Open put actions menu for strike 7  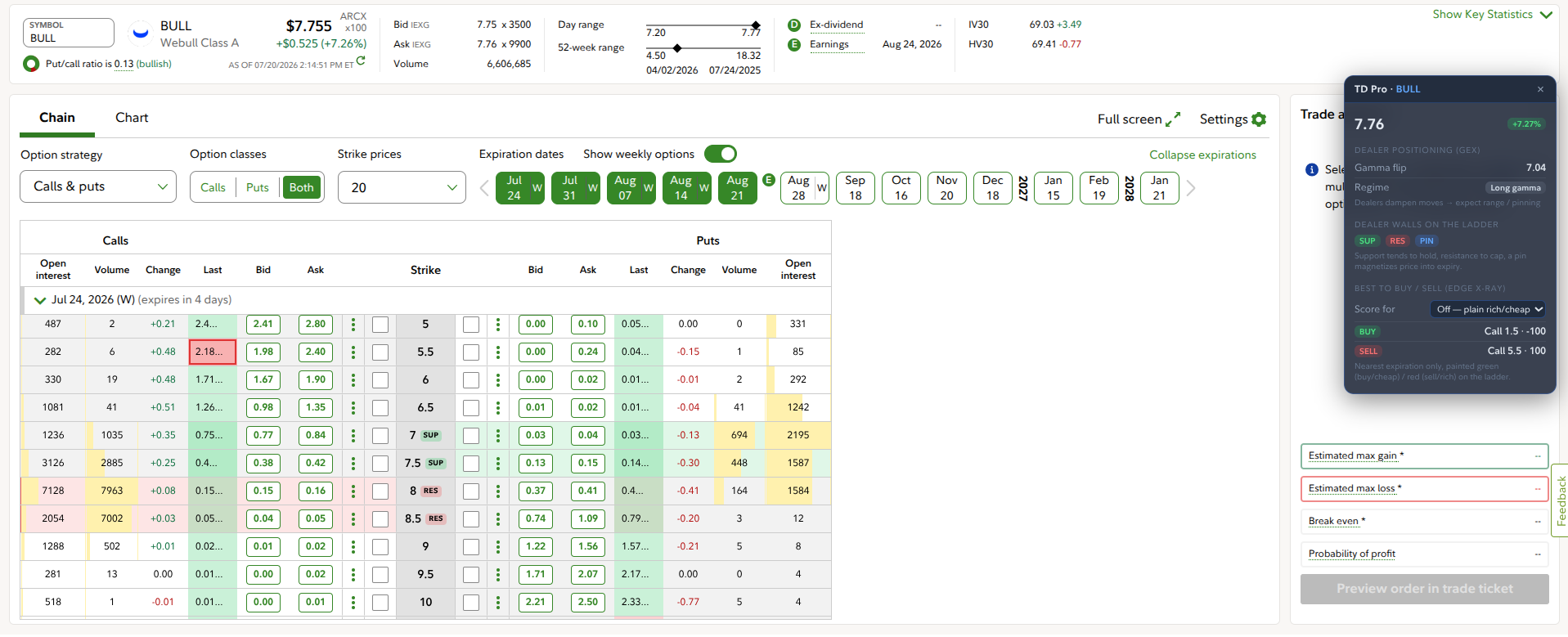pyautogui.click(x=498, y=436)
